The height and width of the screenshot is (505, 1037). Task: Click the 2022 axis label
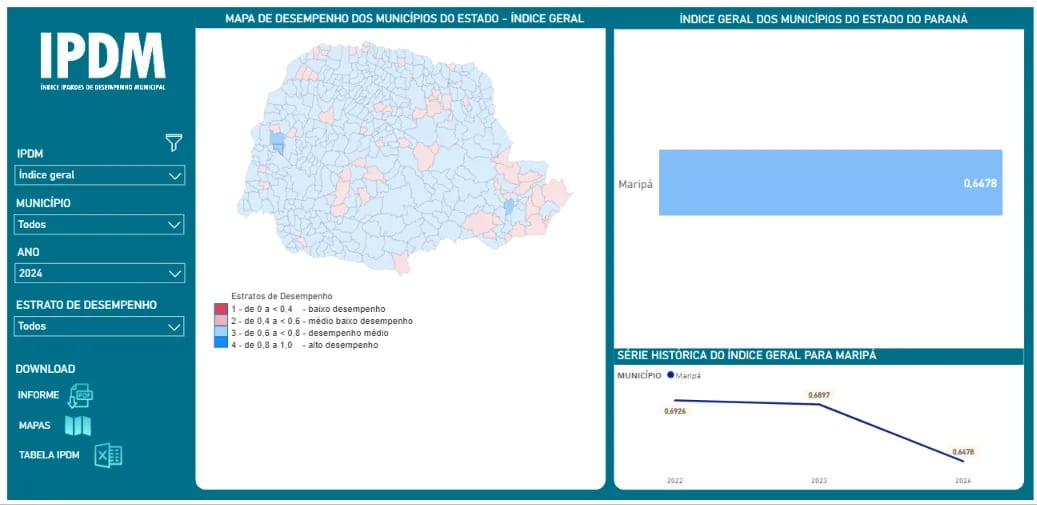pyautogui.click(x=675, y=481)
